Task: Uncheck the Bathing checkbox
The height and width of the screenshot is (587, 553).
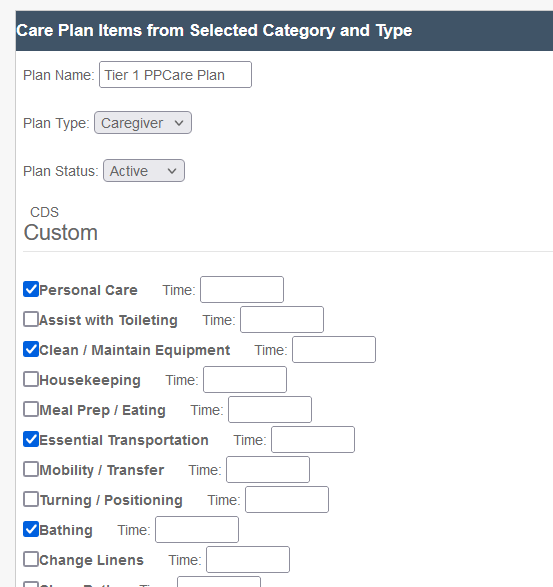Action: pyautogui.click(x=31, y=529)
